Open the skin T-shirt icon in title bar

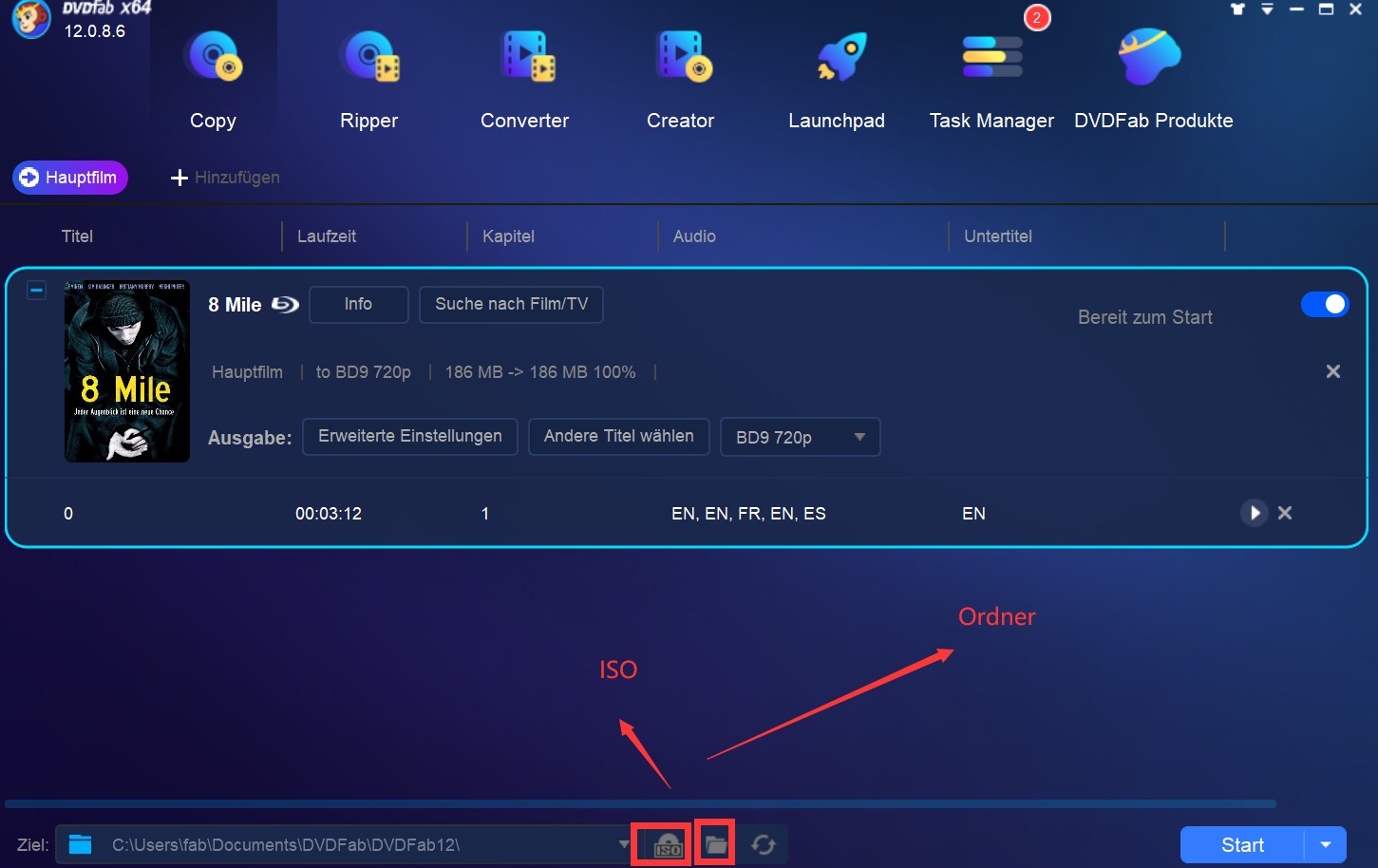(1237, 9)
